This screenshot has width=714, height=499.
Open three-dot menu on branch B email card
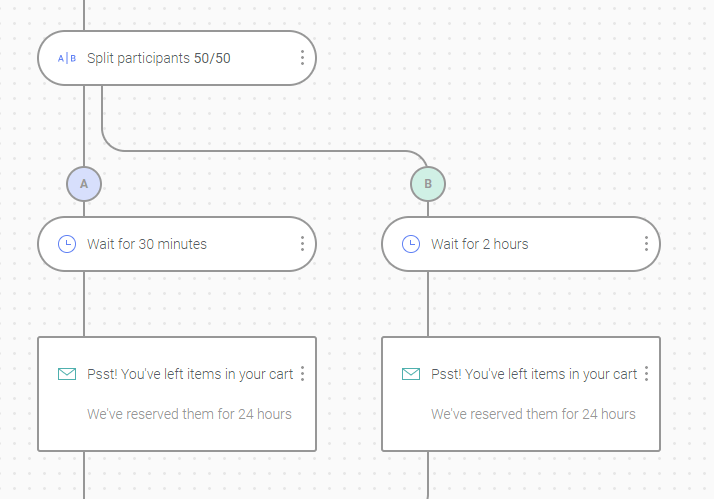pyautogui.click(x=646, y=374)
